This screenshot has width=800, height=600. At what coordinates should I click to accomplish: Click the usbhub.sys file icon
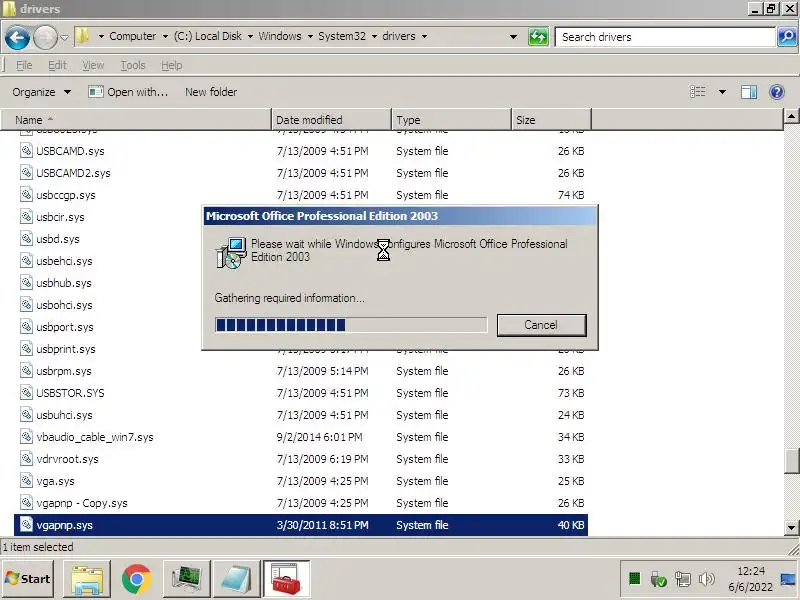pos(27,282)
